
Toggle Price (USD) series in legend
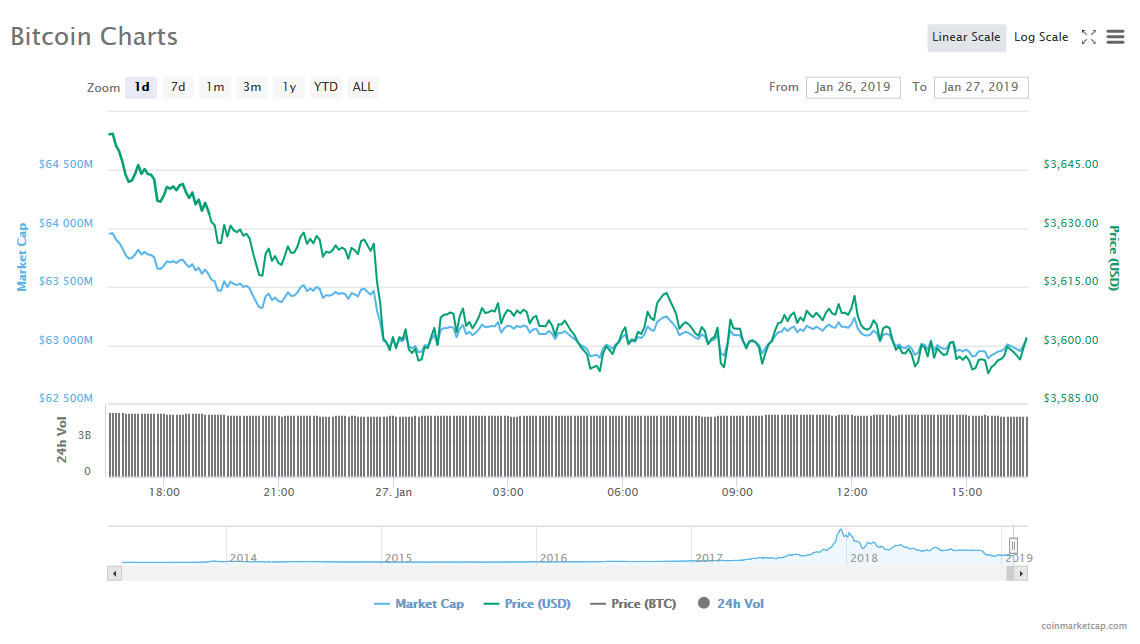527,604
